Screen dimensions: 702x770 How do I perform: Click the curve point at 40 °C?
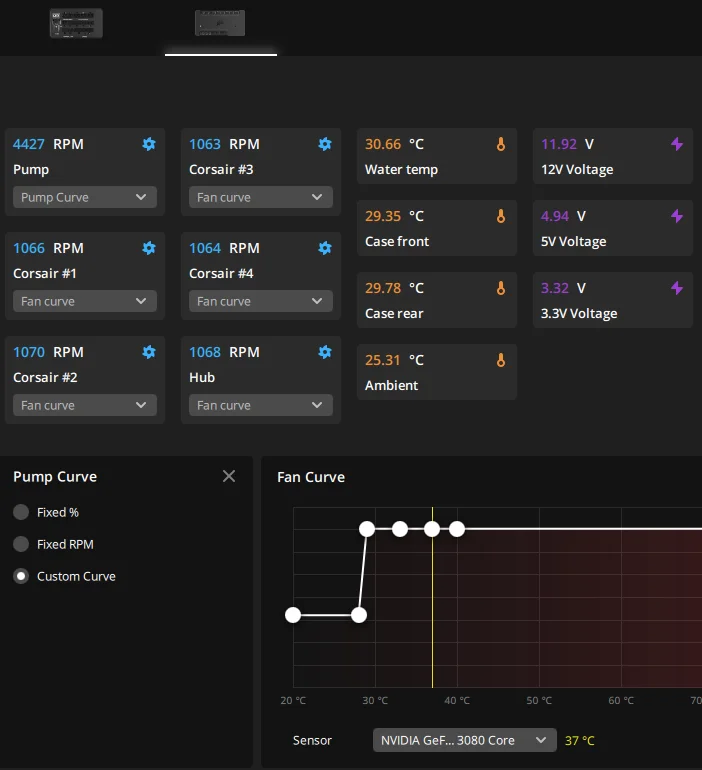457,529
